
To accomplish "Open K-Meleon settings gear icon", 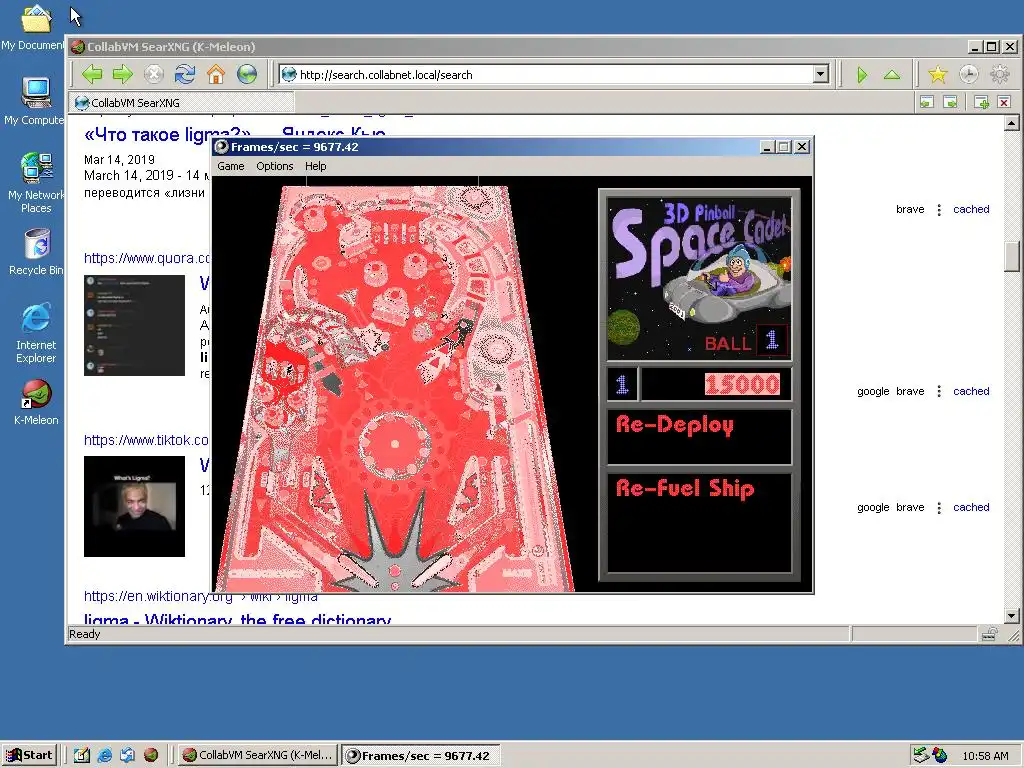I will point(1000,75).
